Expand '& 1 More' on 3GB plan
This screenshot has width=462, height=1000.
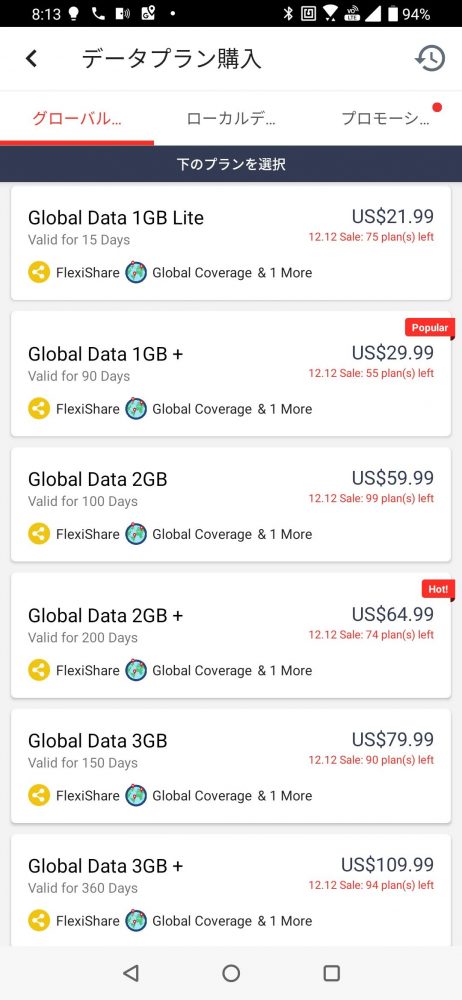(285, 795)
